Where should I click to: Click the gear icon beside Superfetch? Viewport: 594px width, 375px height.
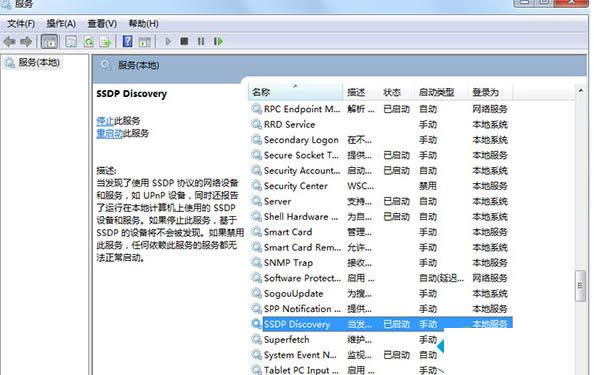coord(256,339)
